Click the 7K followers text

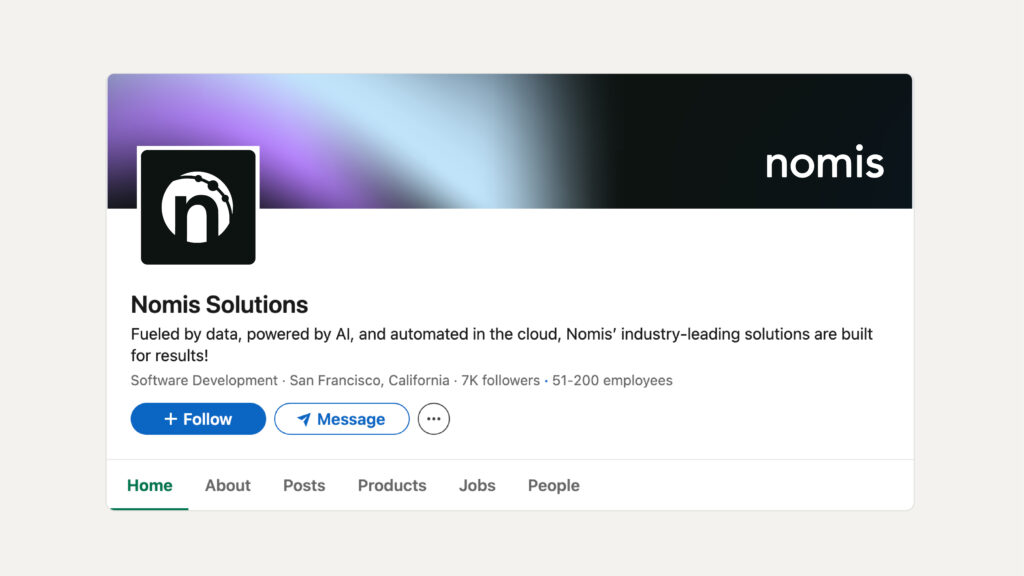(500, 380)
